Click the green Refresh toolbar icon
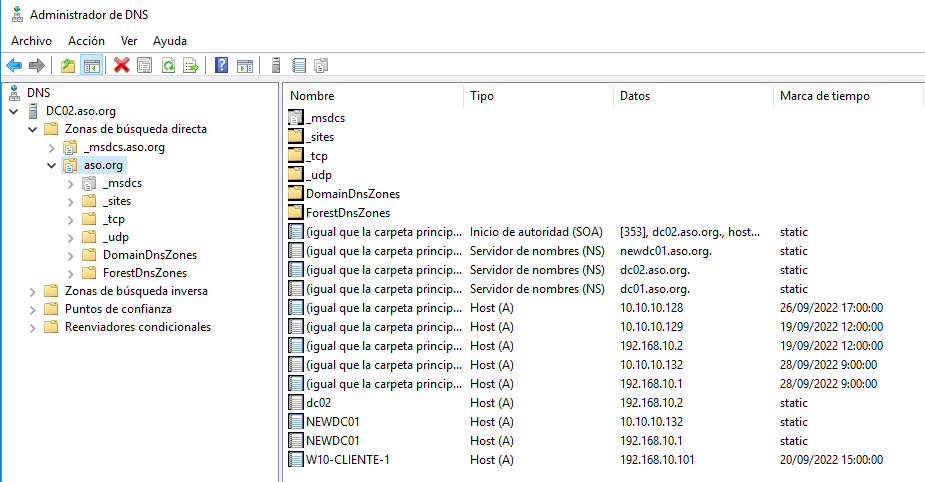This screenshot has width=925, height=482. (x=168, y=66)
